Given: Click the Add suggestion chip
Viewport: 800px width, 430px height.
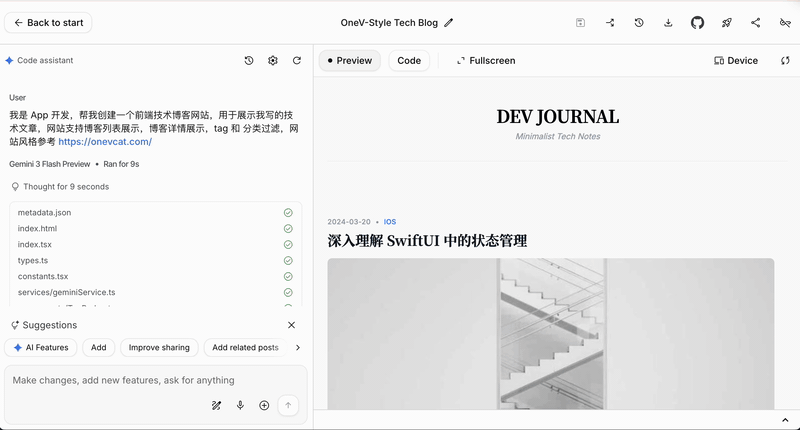Looking at the screenshot, I should pos(98,347).
